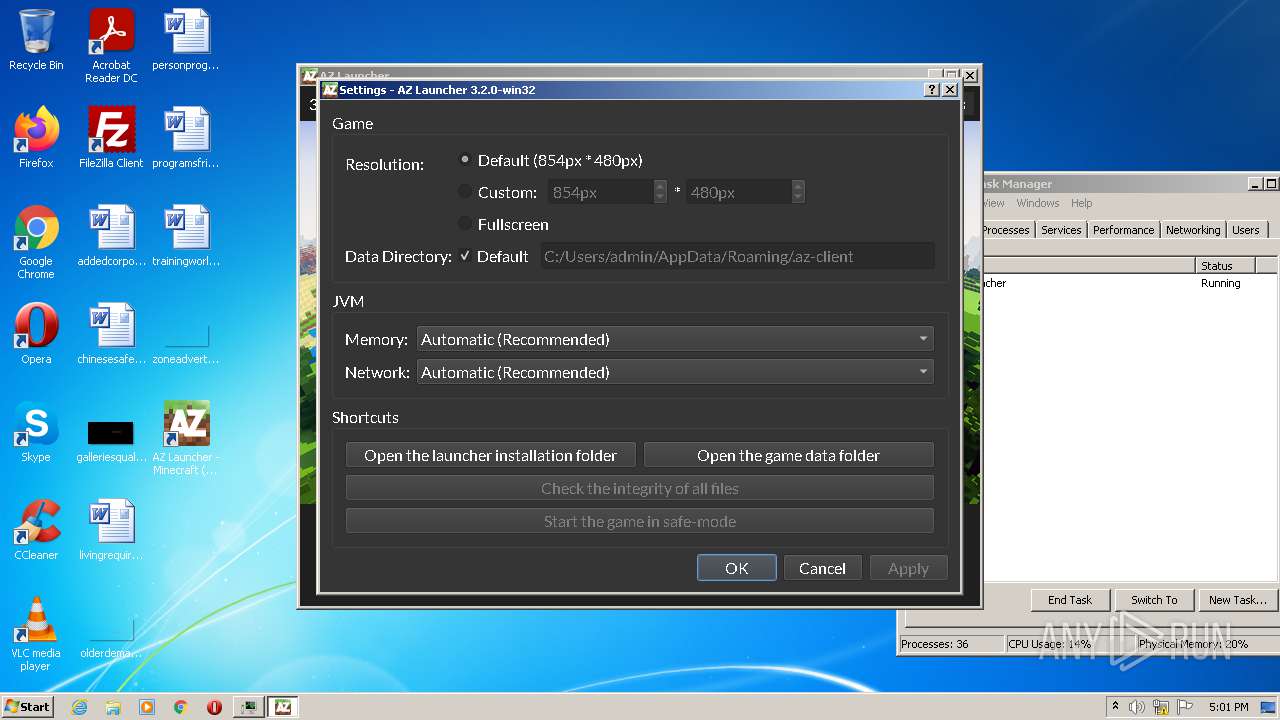The image size is (1280, 720).
Task: Open the Network dropdown
Action: click(x=675, y=372)
